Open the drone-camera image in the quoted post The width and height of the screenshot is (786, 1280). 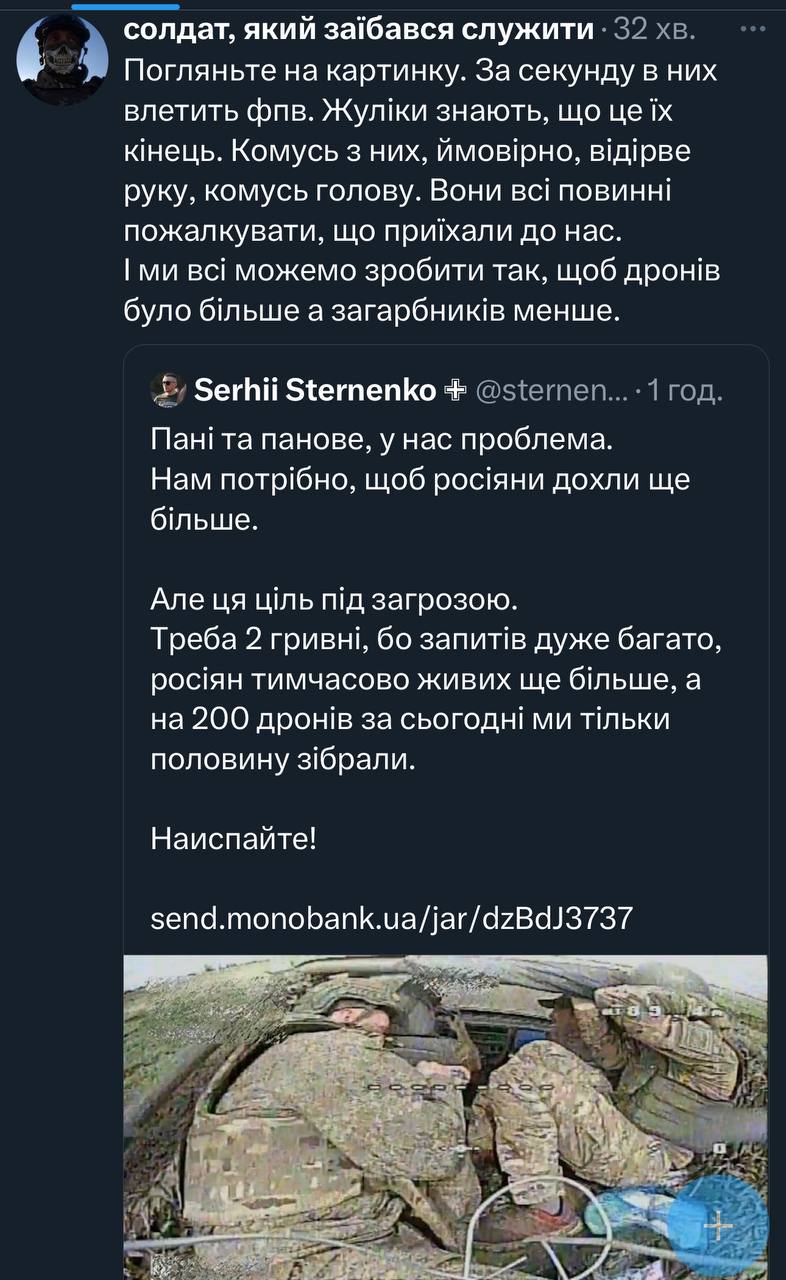pyautogui.click(x=445, y=1115)
